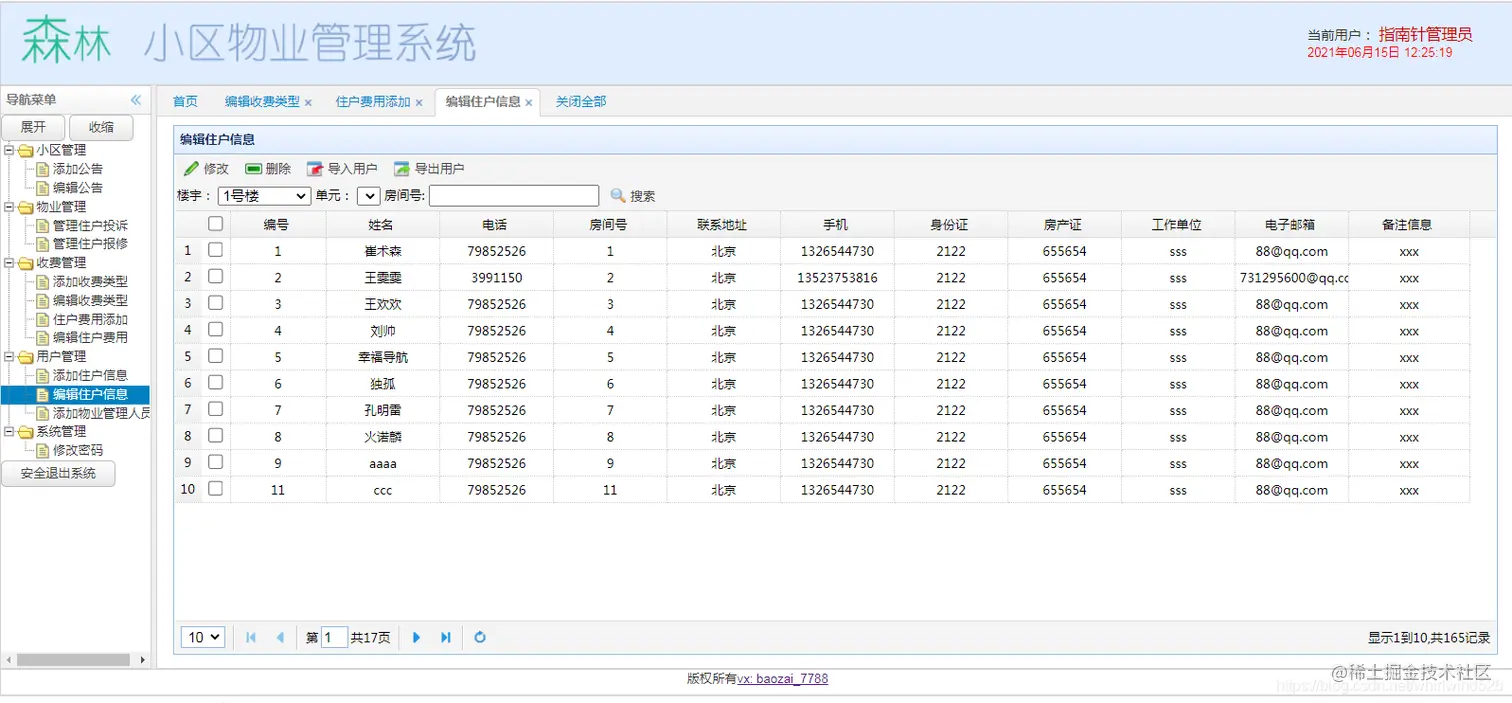Click the 修改密码 document icon
This screenshot has height=703, width=1512.
click(43, 451)
